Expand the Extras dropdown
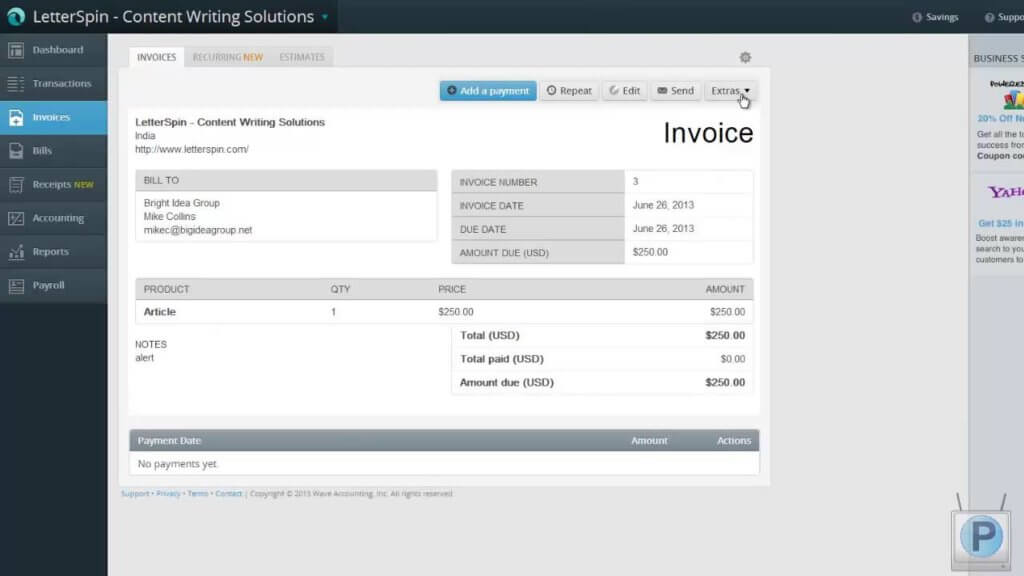 pos(730,91)
